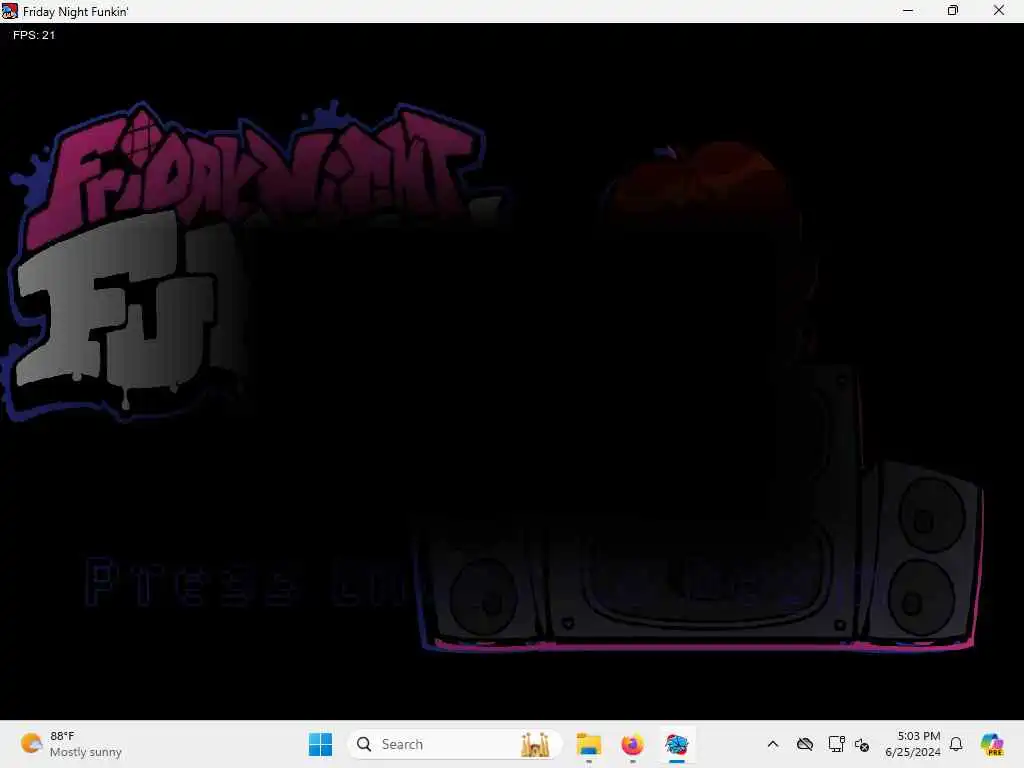Click the Friday Night Funkin' logo graphic
The image size is (1024, 768).
[x=255, y=261]
